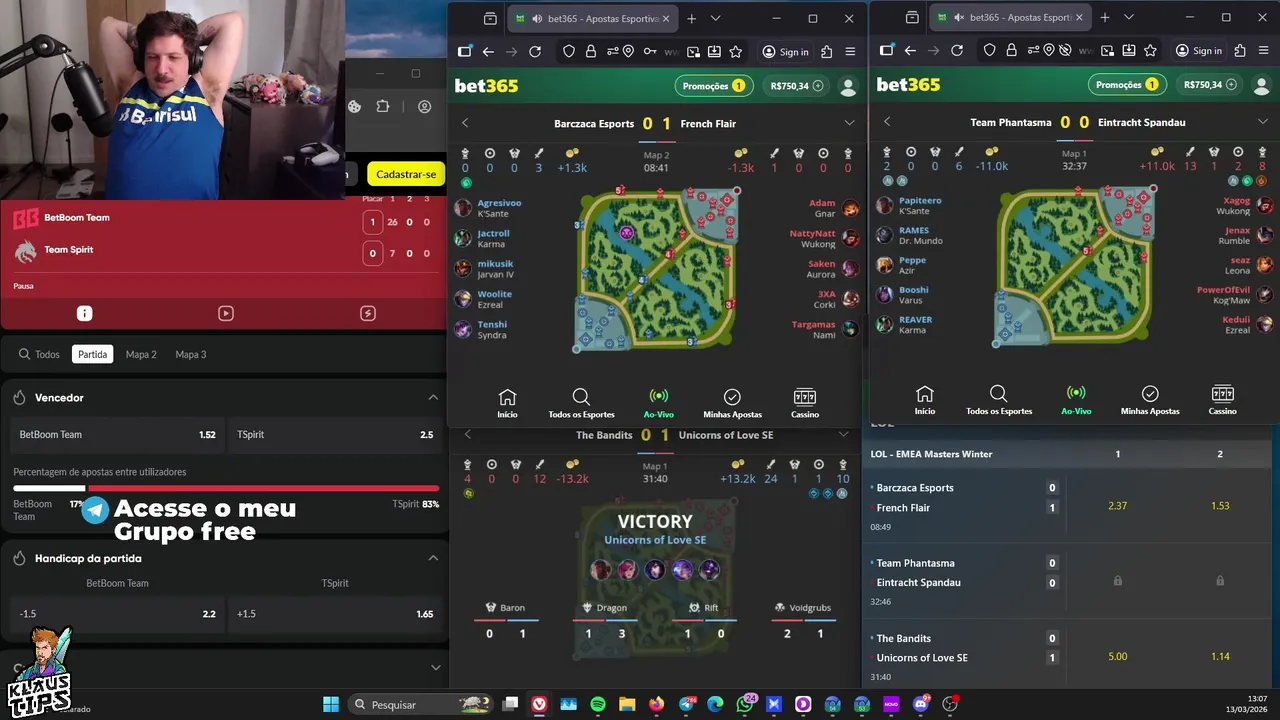The width and height of the screenshot is (1280, 720).
Task: Go back arrow beside The Bandits scoreboard
Action: click(467, 435)
